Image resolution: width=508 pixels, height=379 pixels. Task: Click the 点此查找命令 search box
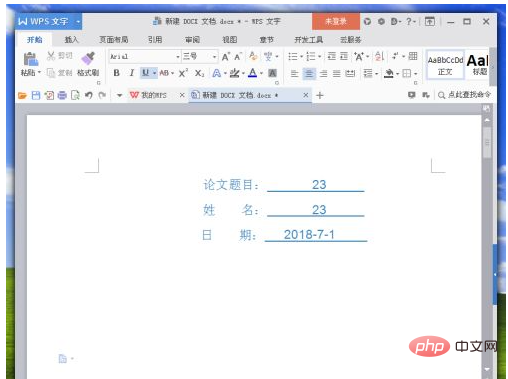464,95
